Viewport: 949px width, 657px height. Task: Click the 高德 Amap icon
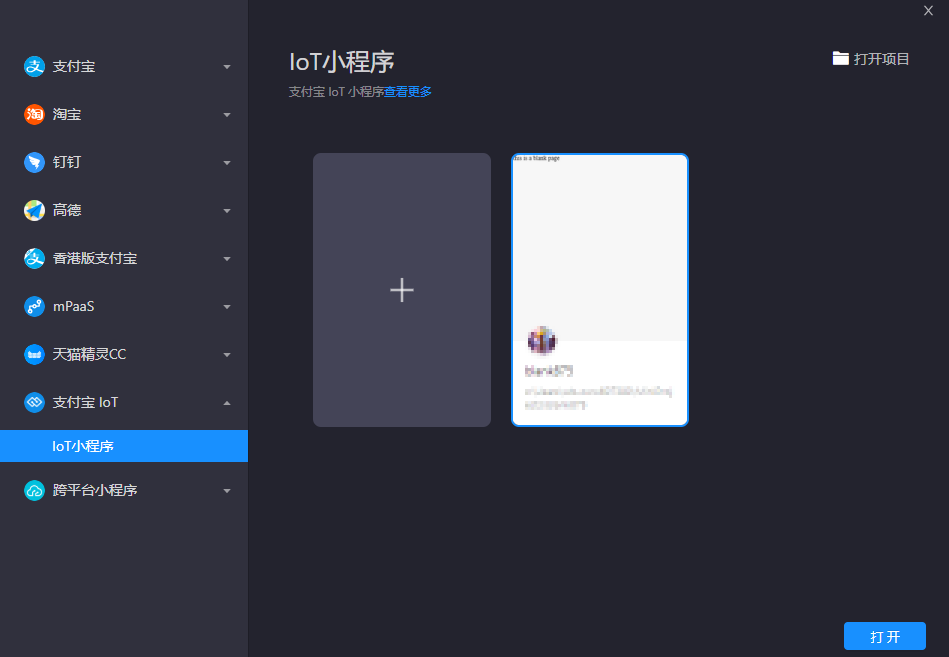pos(34,211)
